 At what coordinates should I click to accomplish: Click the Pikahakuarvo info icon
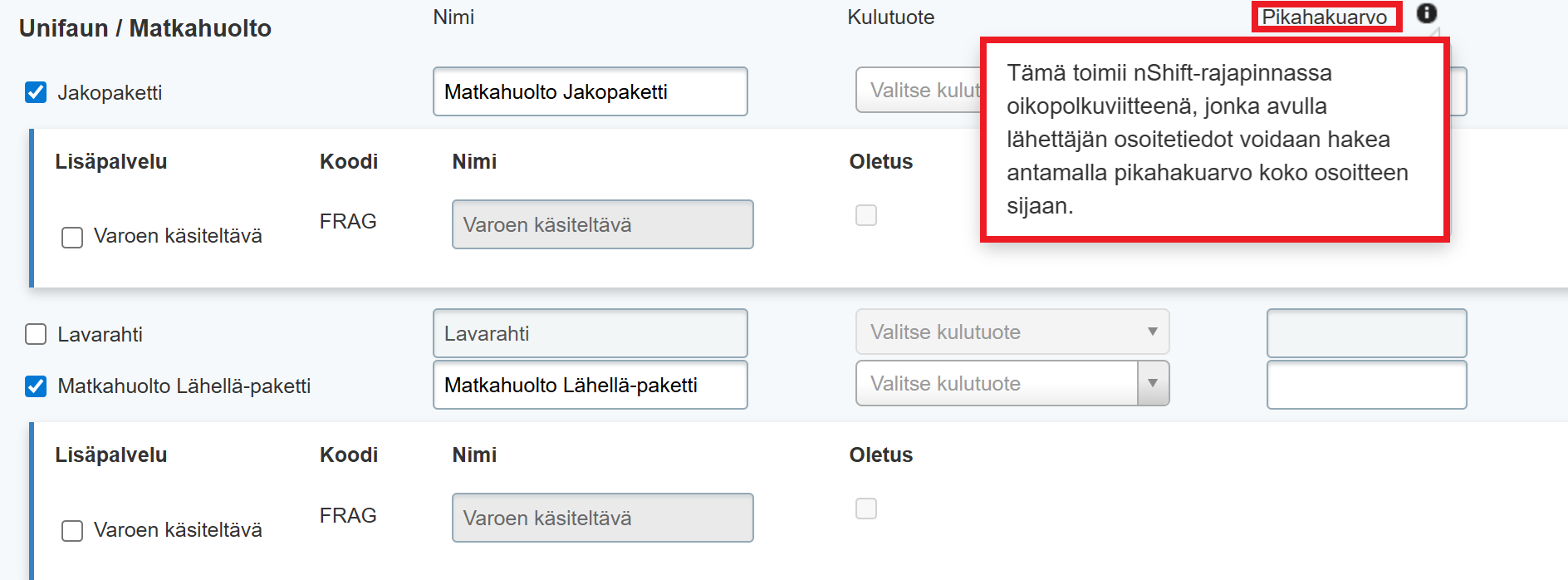coord(1426,13)
